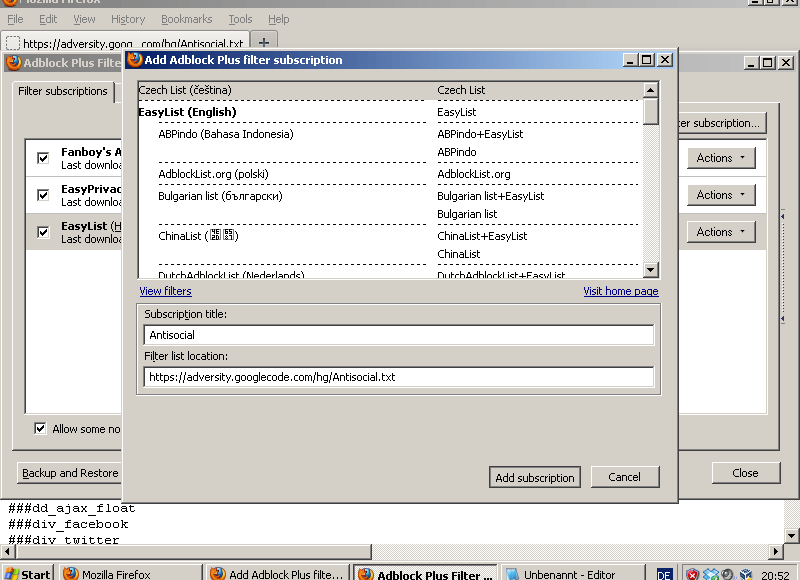800x580 pixels.
Task: Open the View menu
Action: [84, 19]
